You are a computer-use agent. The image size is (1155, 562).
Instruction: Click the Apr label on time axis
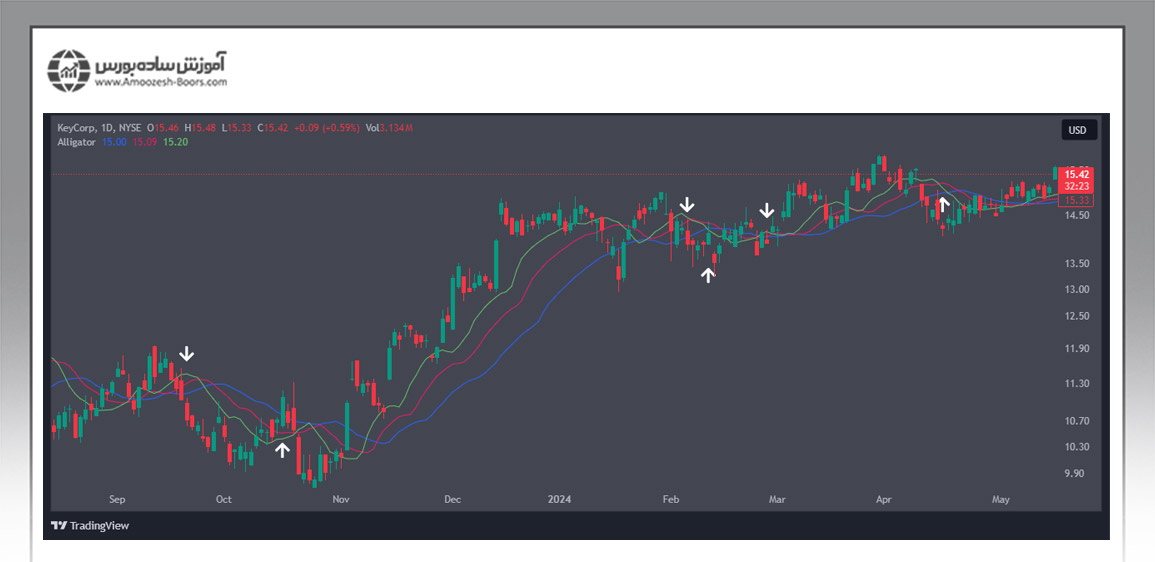883,498
